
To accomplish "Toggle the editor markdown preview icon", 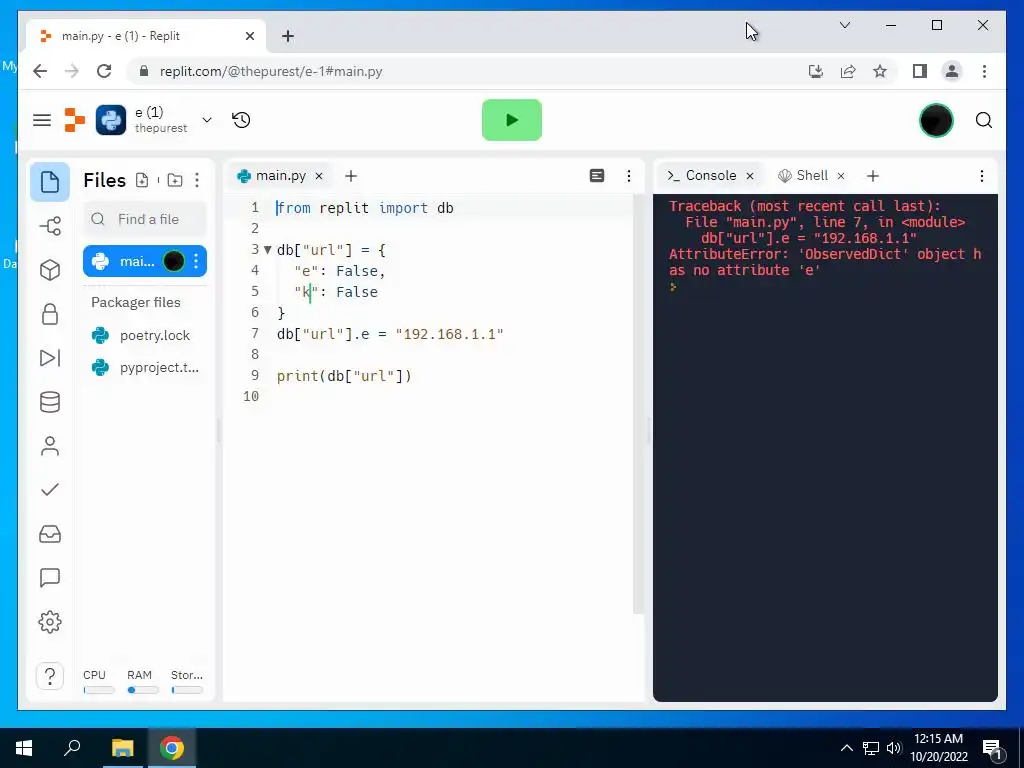I will click(597, 176).
